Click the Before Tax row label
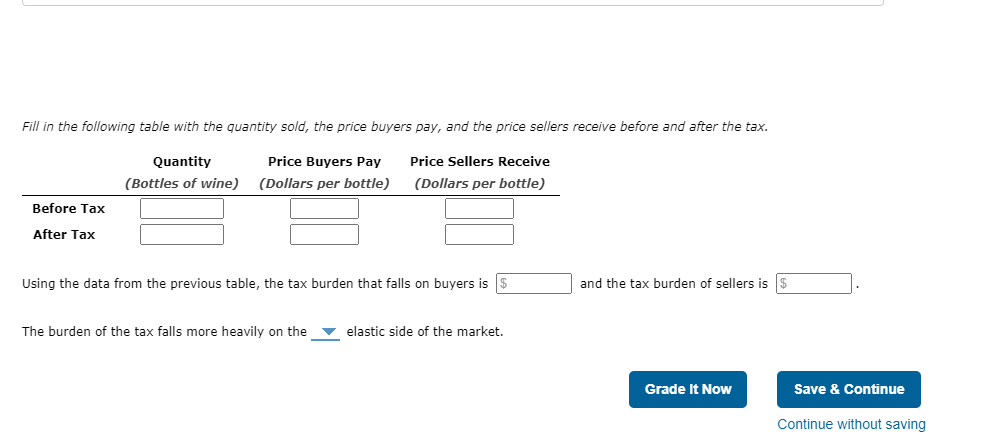The image size is (1002, 436). click(68, 208)
